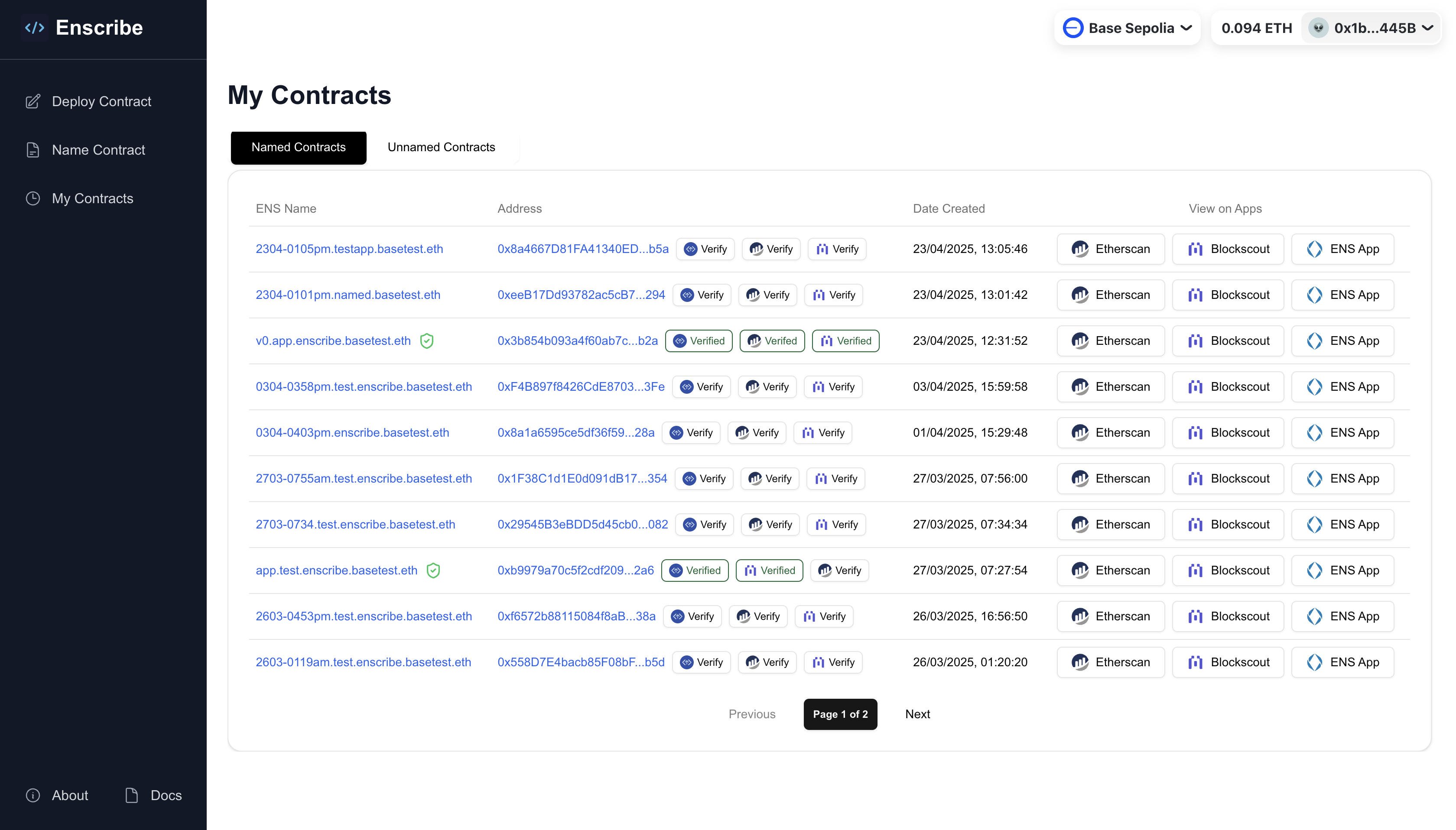Open address 0x29545B3eBDD5d45cb0...082
Screen dimensions: 1456x830
583,525
